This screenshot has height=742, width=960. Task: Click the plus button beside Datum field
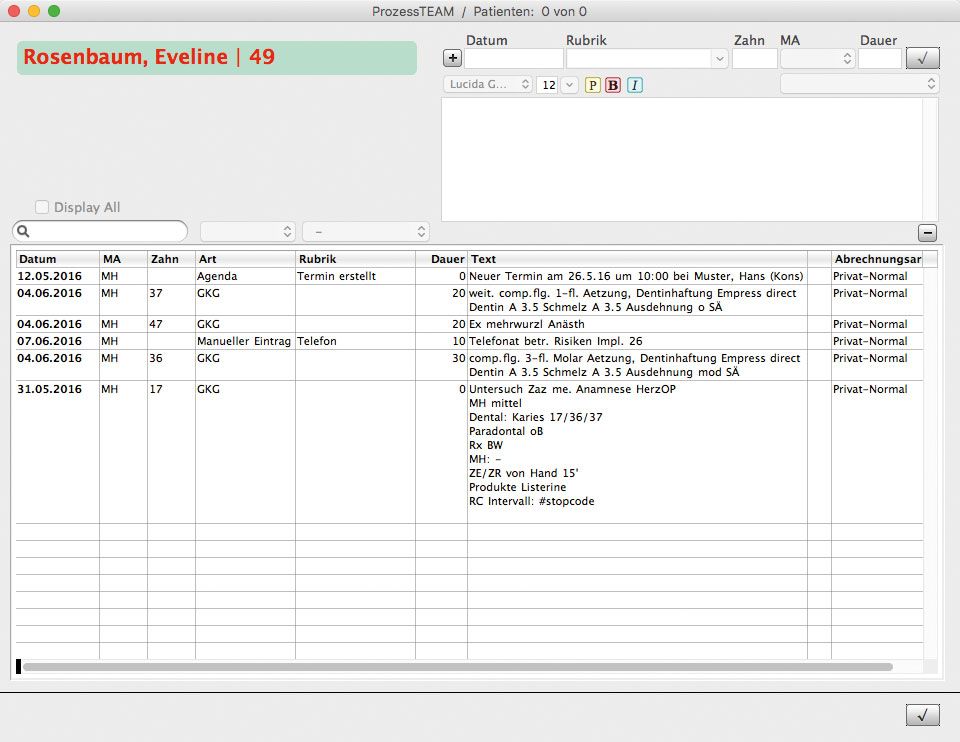pos(452,59)
